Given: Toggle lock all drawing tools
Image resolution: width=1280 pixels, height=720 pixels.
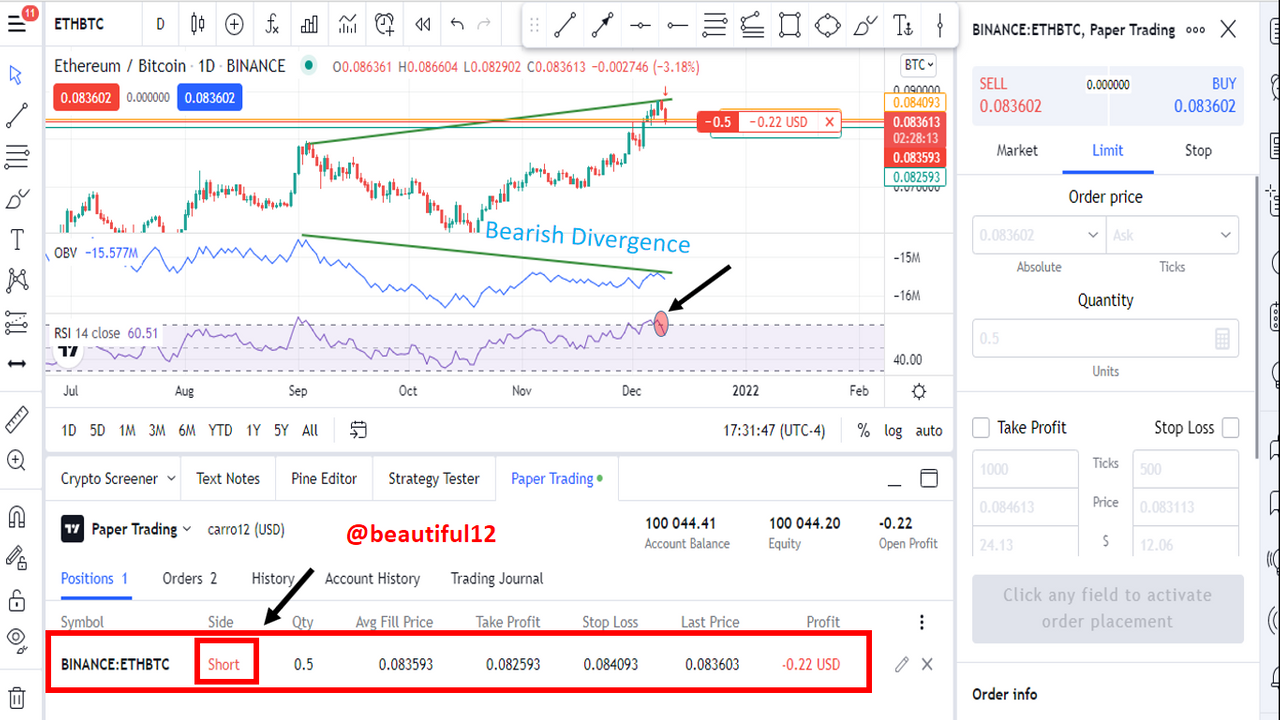Looking at the screenshot, I should coord(17,600).
